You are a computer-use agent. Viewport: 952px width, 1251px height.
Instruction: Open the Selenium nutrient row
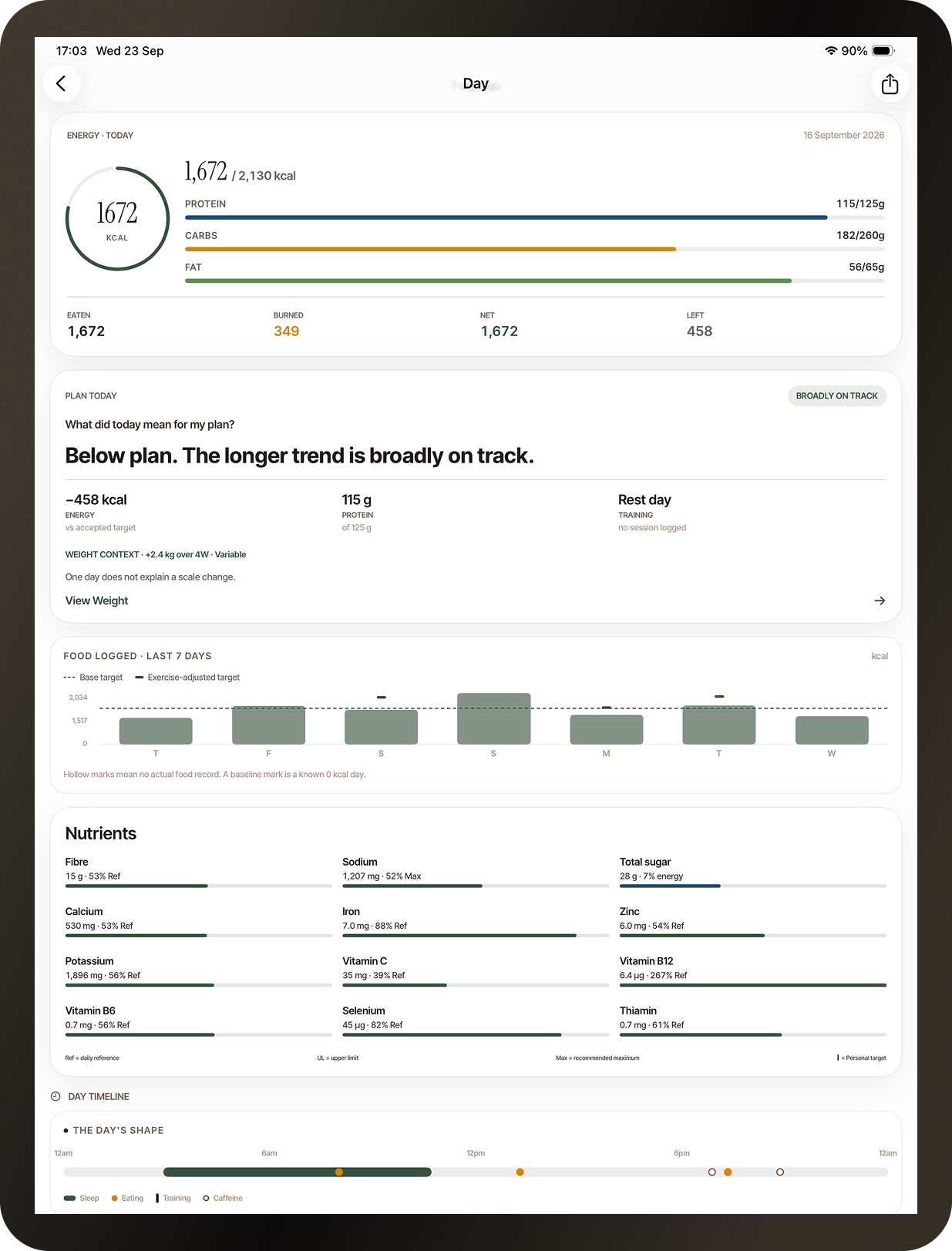pos(476,1021)
